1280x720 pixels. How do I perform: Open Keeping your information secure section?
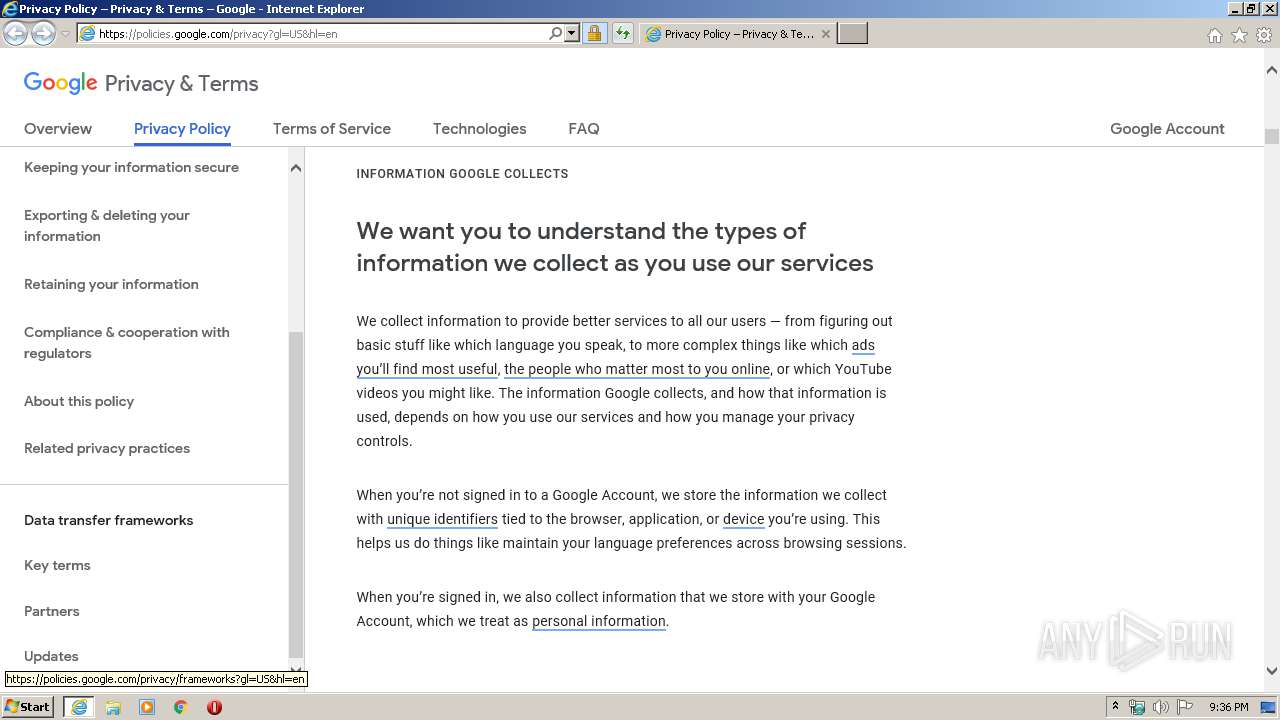pos(131,167)
